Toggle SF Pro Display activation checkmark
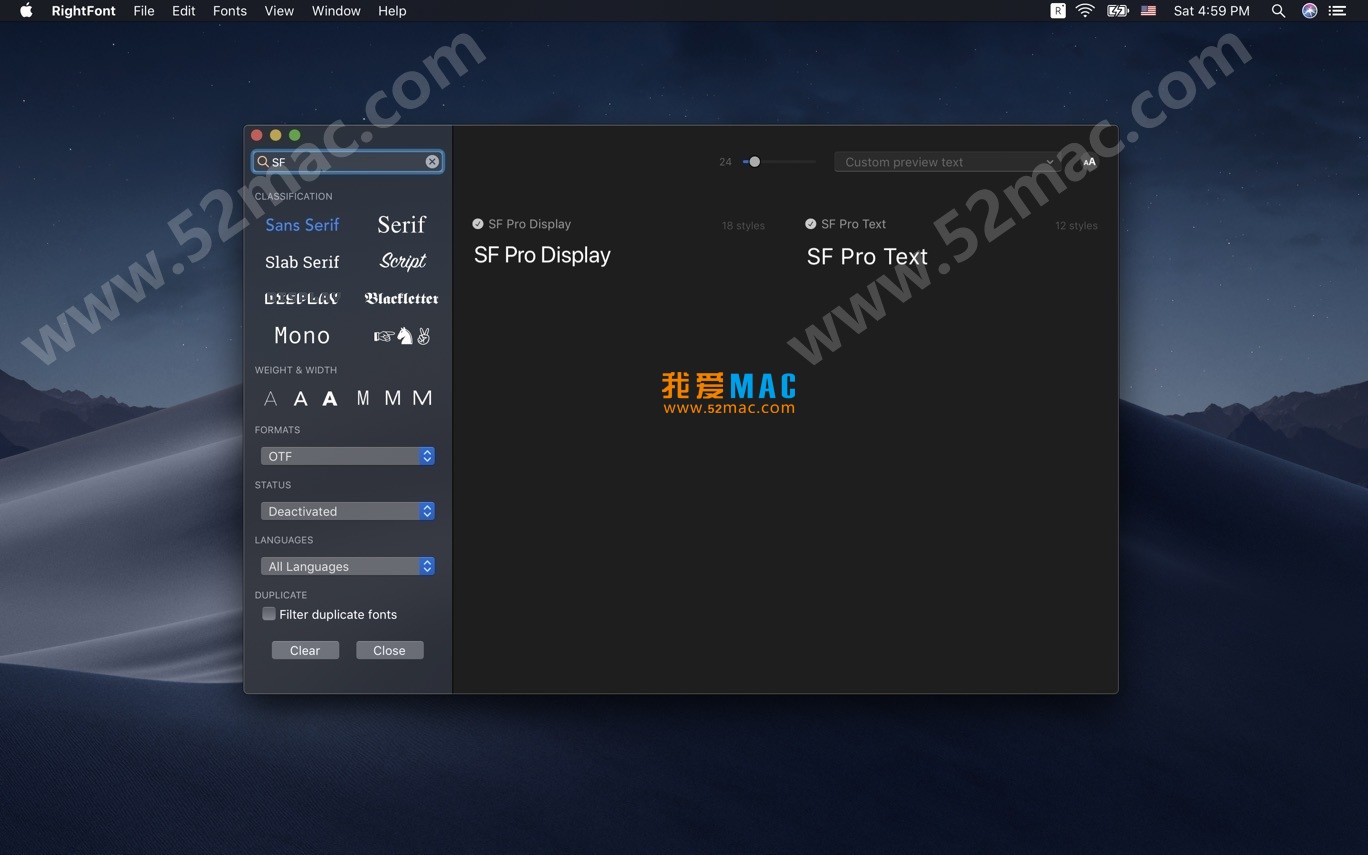The width and height of the screenshot is (1368, 855). click(478, 224)
